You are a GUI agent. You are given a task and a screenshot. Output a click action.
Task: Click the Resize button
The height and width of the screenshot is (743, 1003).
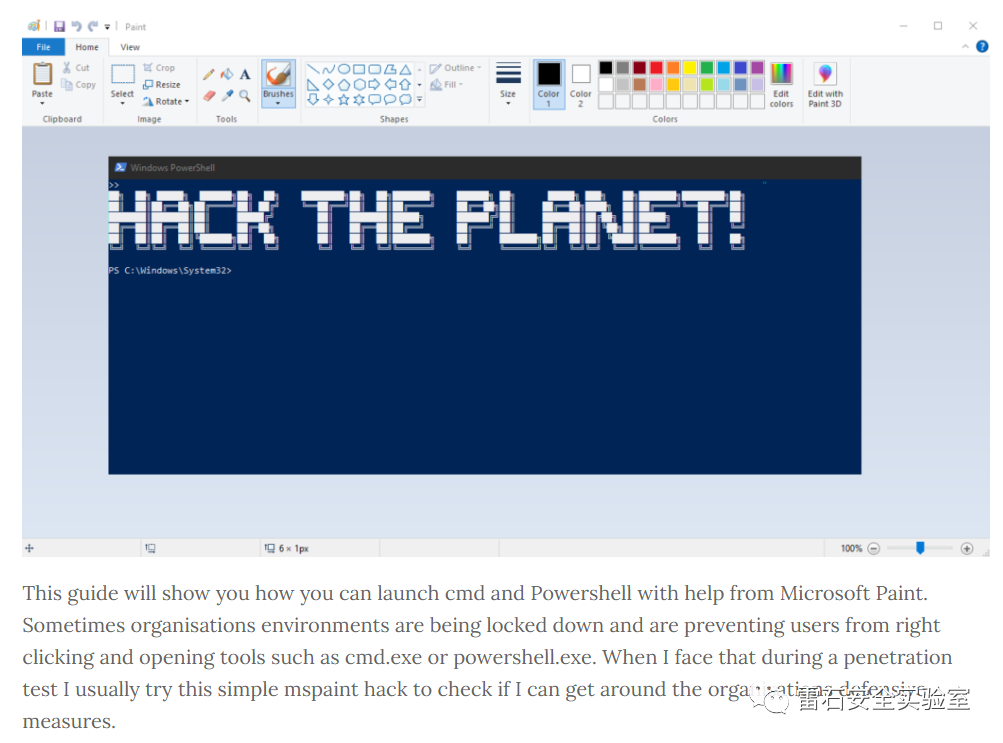[x=162, y=84]
